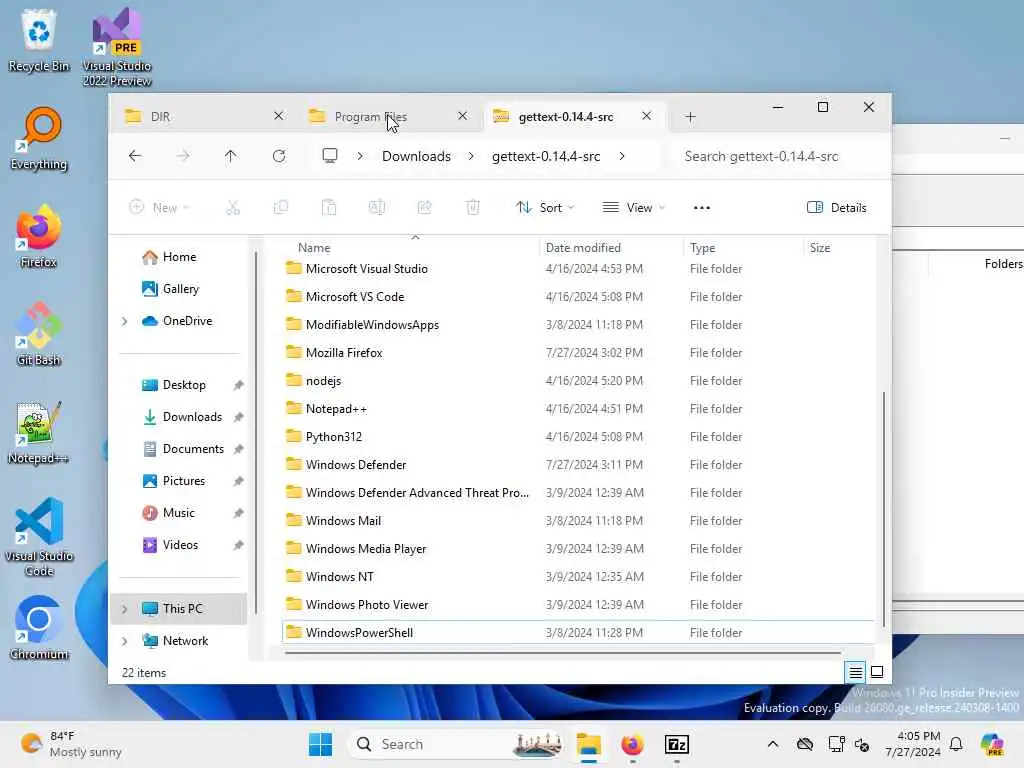
Task: Open the Windows Start menu
Action: coord(320,744)
